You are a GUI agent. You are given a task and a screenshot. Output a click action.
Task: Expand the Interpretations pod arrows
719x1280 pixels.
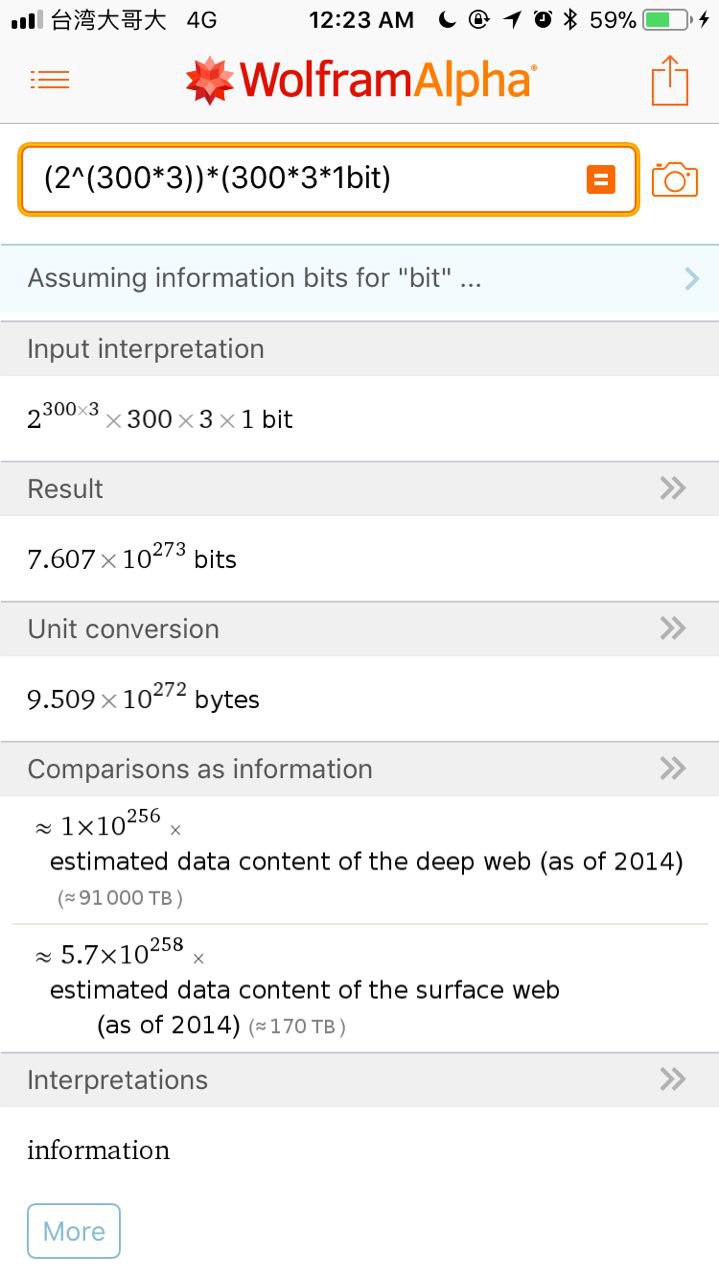[673, 1079]
